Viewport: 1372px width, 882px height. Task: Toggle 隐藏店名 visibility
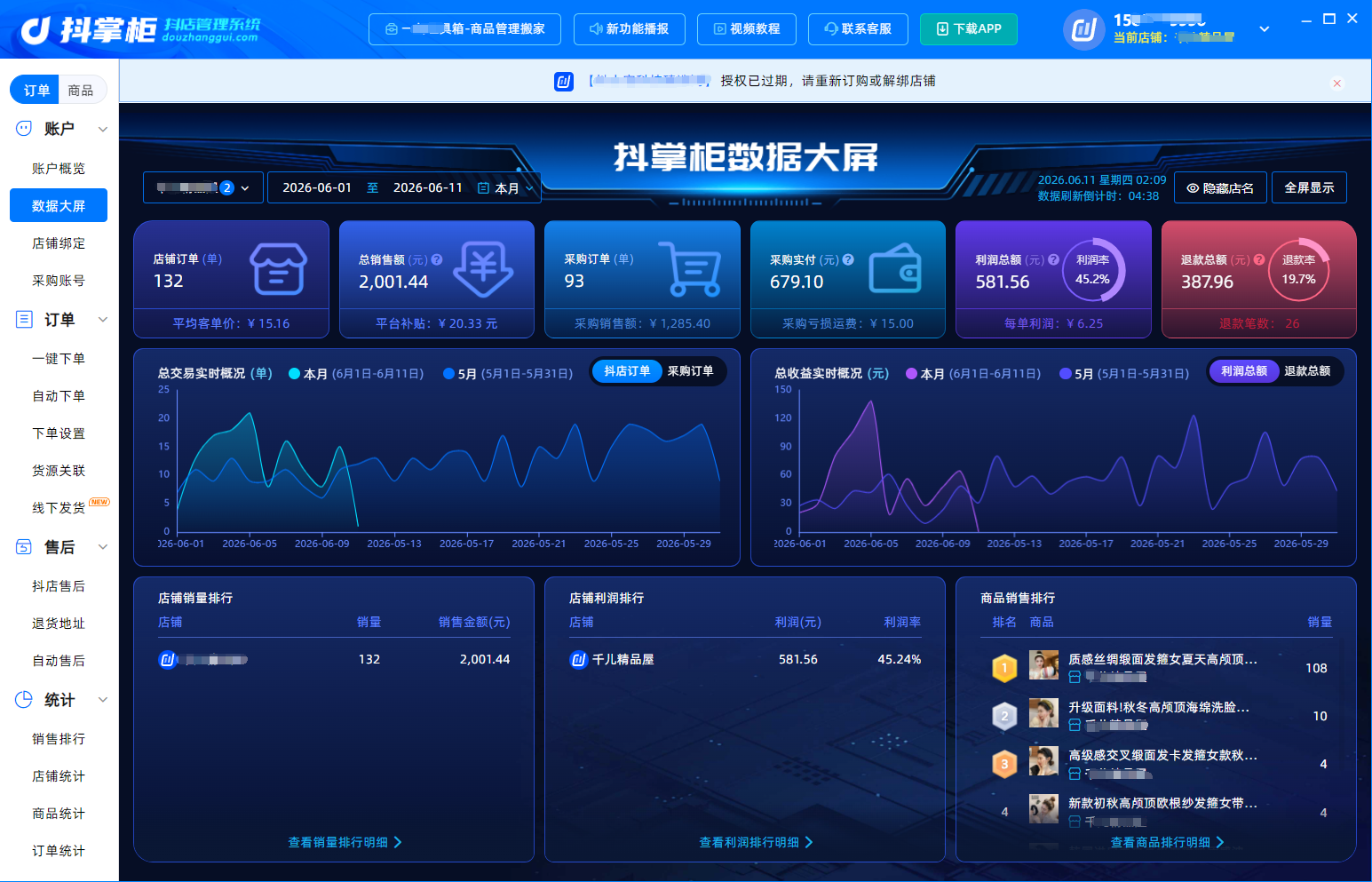pos(1220,188)
